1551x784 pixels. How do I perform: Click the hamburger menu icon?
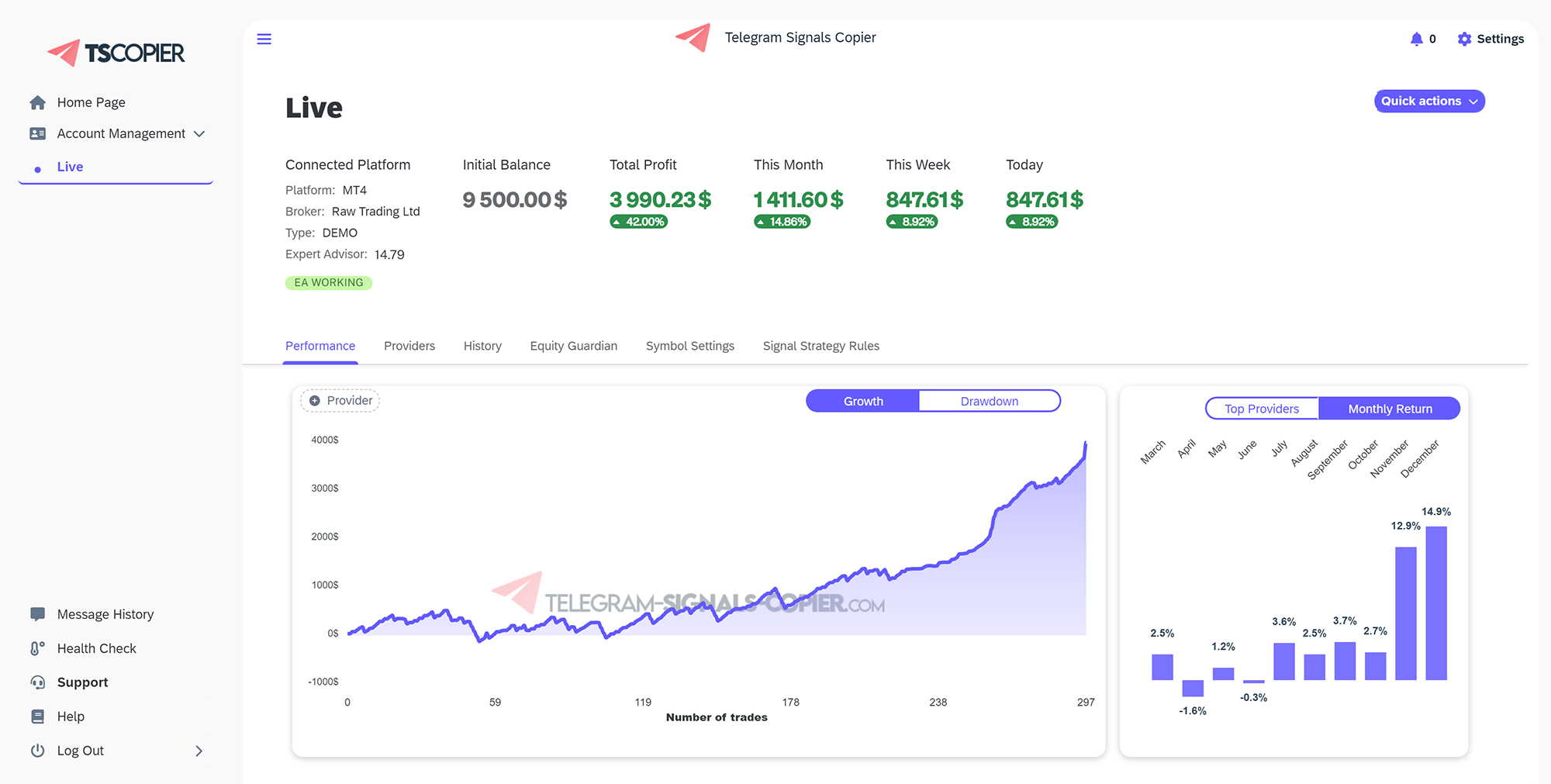click(x=264, y=39)
